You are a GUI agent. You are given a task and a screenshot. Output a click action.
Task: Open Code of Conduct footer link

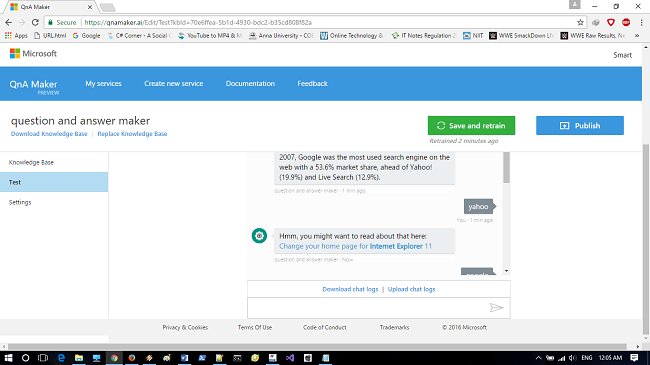tap(325, 327)
